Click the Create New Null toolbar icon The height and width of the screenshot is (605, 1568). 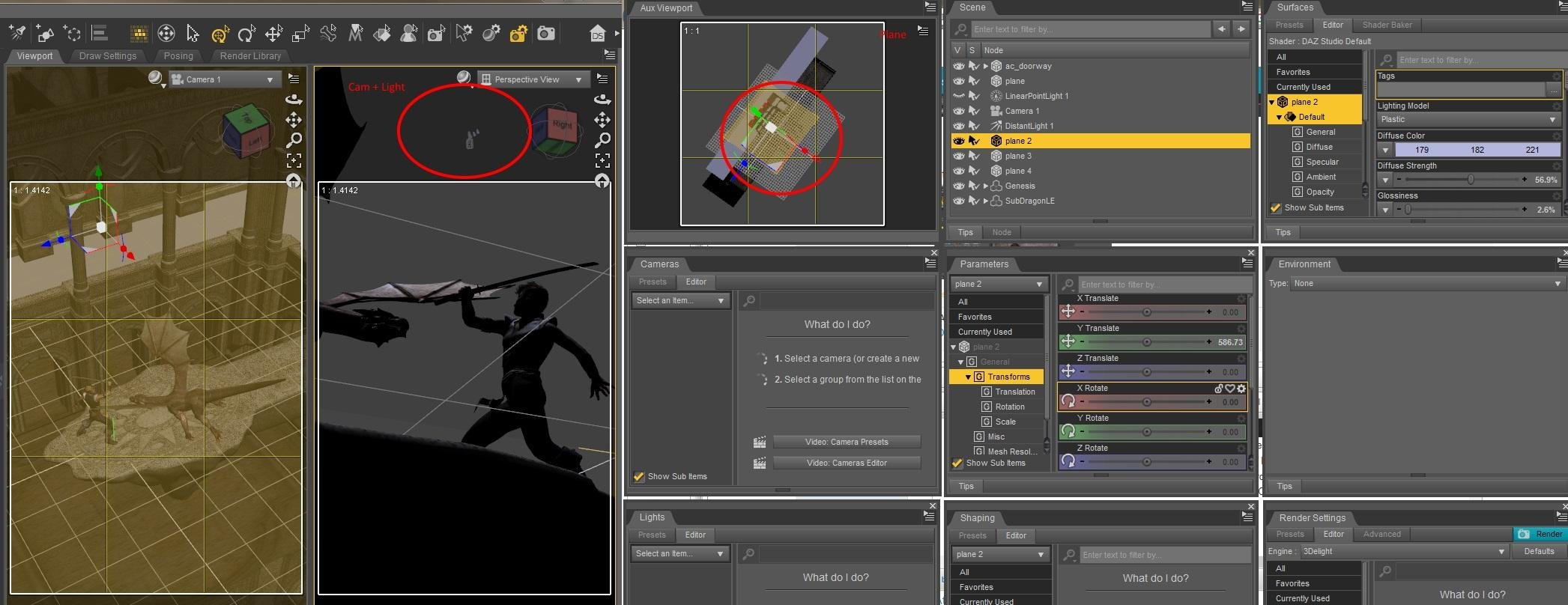(x=72, y=34)
